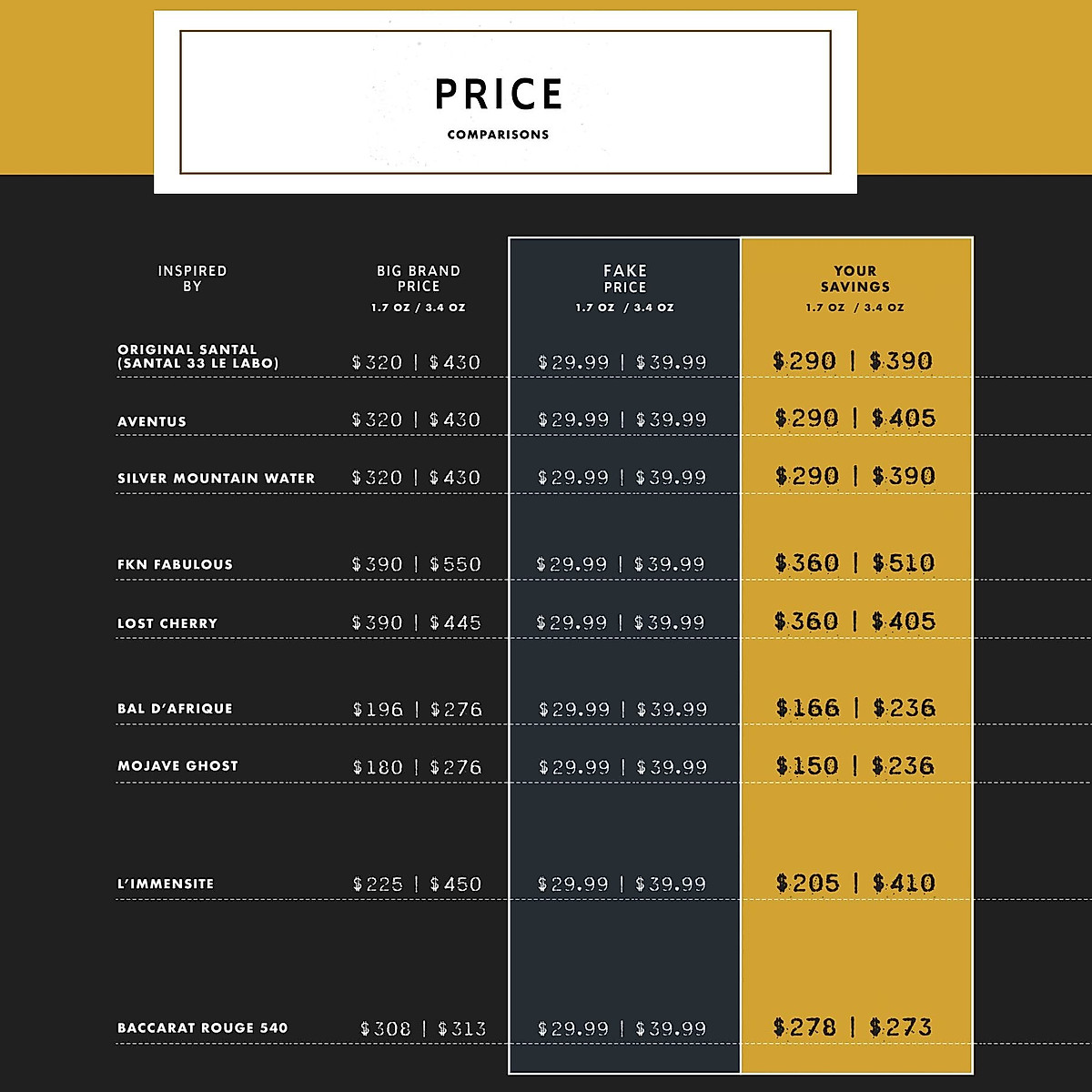Click the Lost Cherry fragrance name
This screenshot has height=1092, width=1092.
167,623
